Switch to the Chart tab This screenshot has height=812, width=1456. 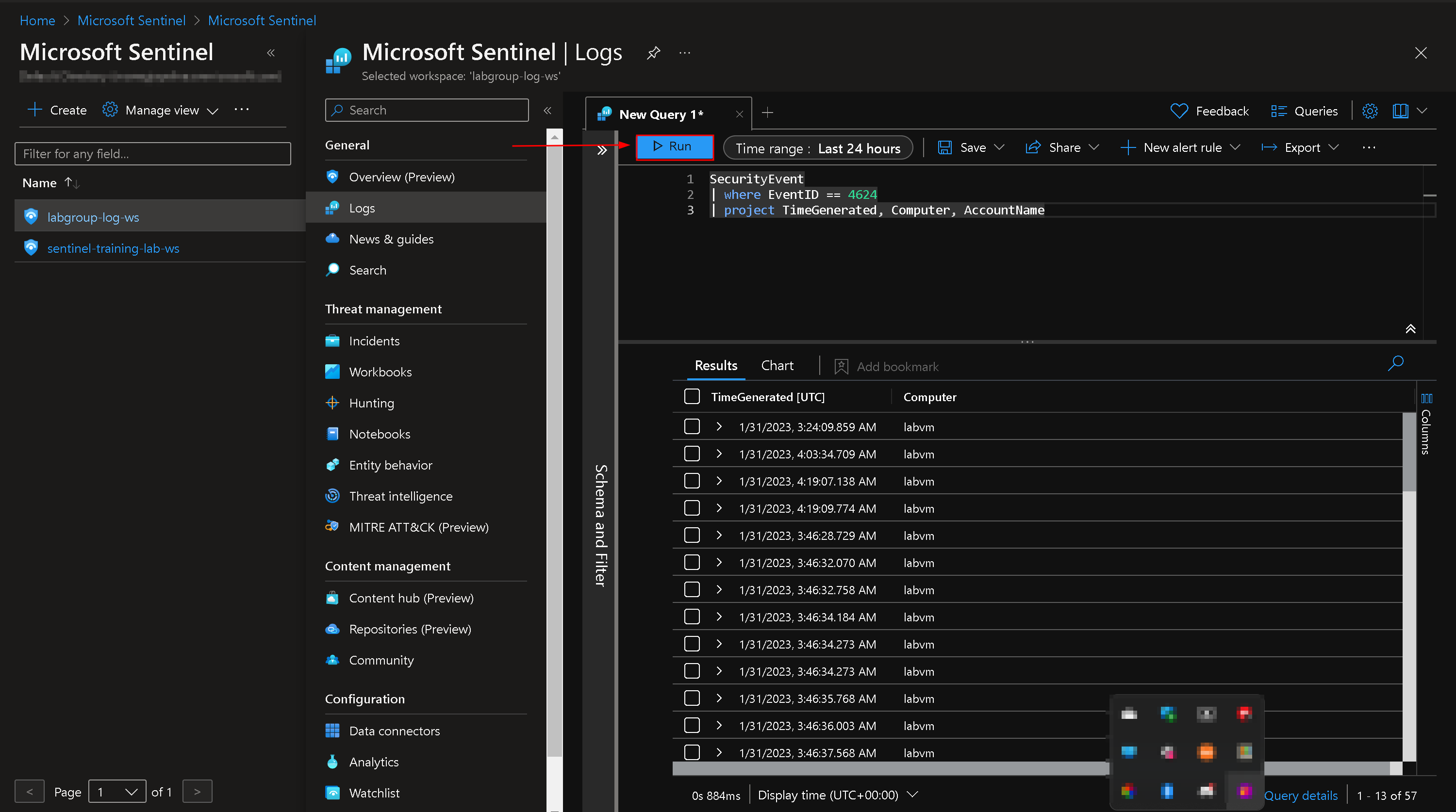pyautogui.click(x=777, y=366)
